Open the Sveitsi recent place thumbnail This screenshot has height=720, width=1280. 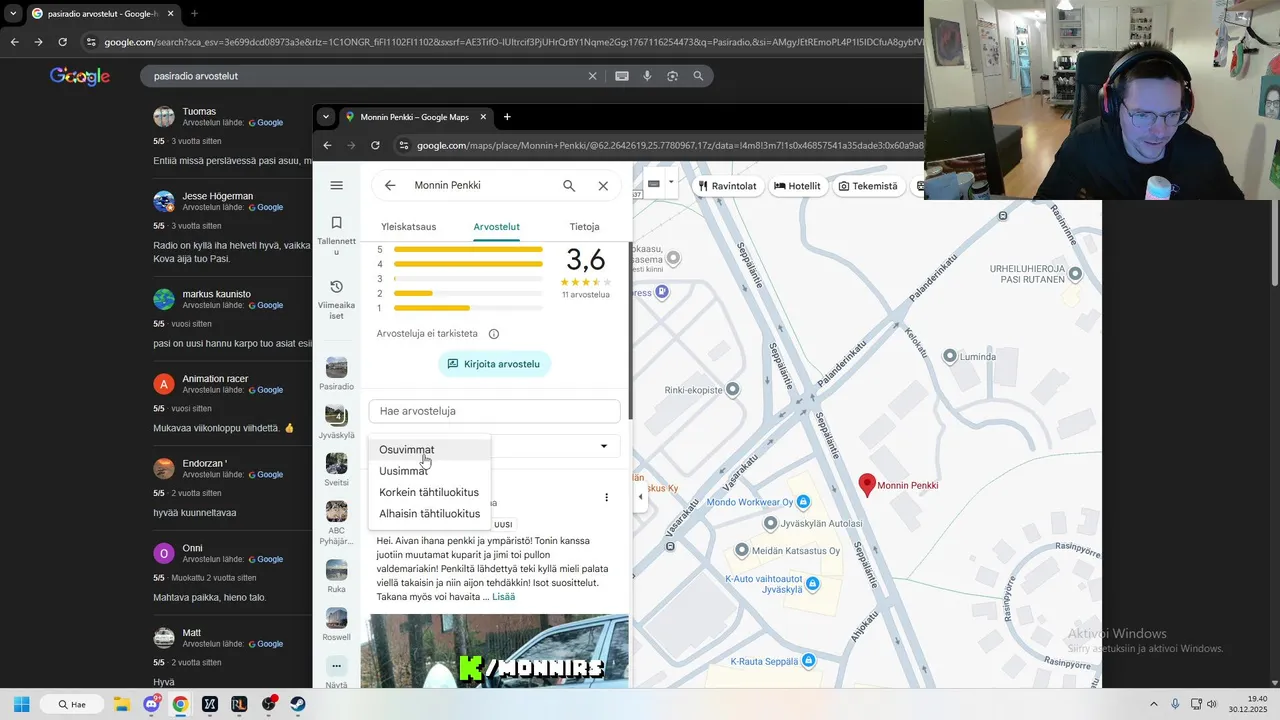point(336,464)
